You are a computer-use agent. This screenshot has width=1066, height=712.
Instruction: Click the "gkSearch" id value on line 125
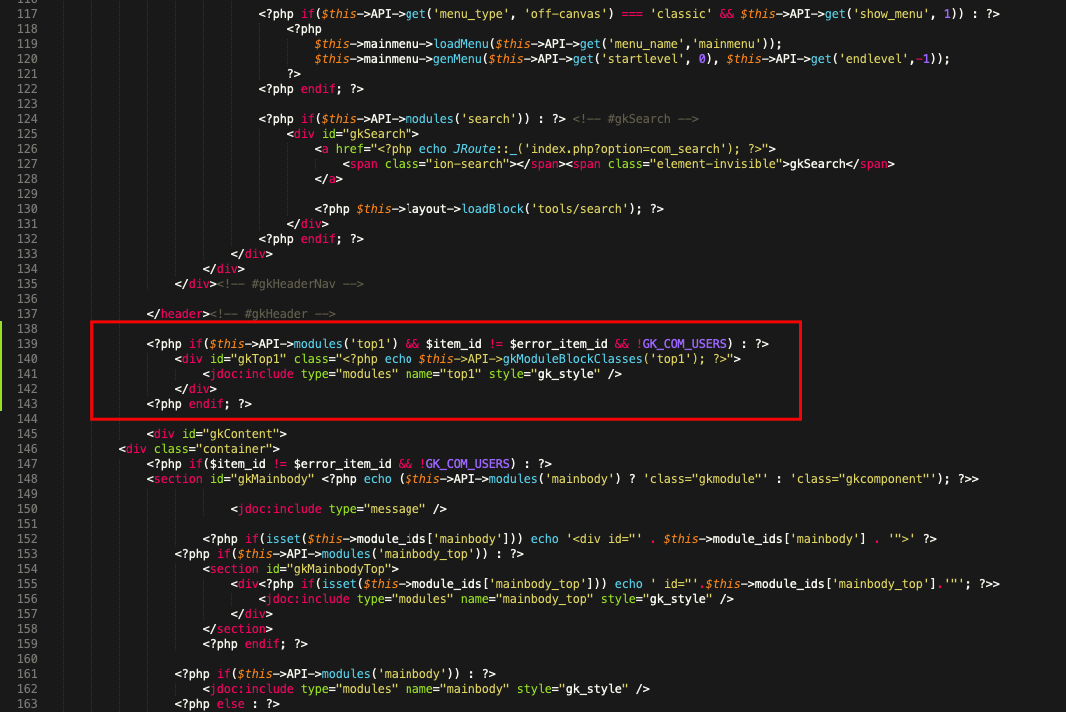[380, 134]
